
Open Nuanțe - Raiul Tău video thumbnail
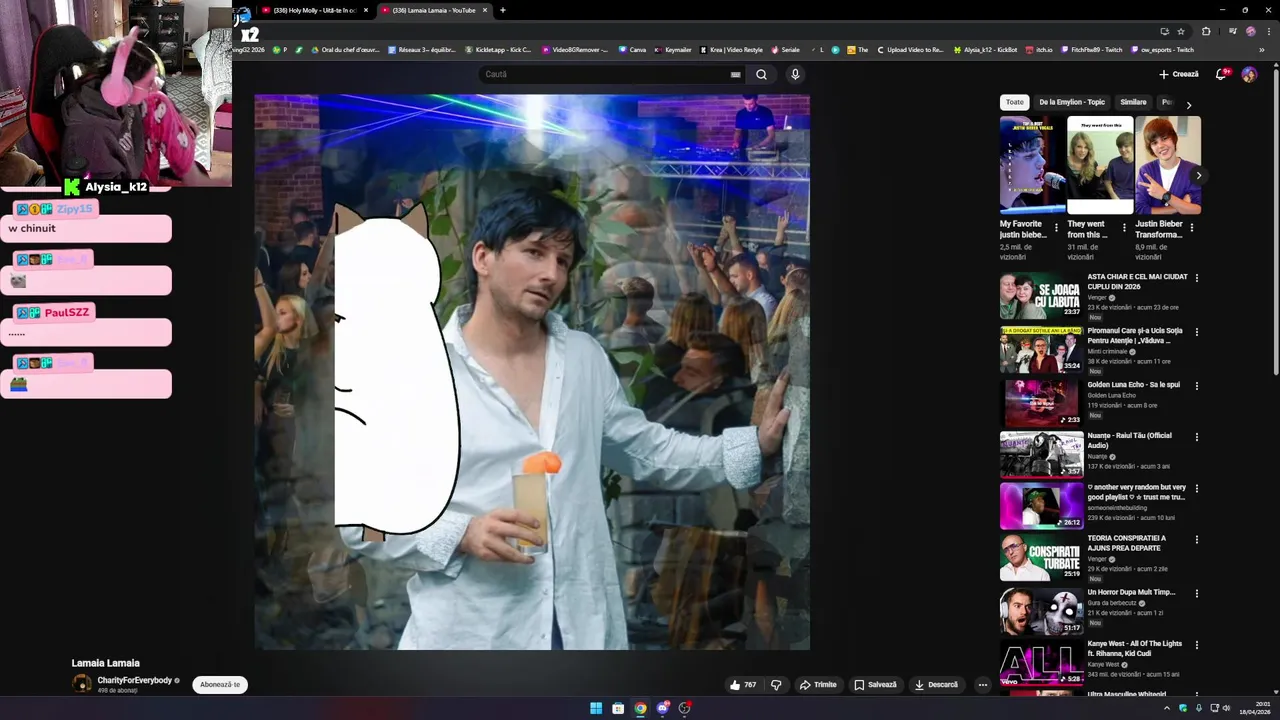tap(1041, 454)
